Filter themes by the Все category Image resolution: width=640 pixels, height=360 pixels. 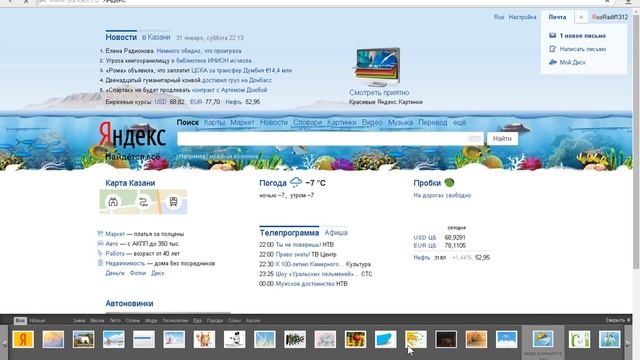20,320
